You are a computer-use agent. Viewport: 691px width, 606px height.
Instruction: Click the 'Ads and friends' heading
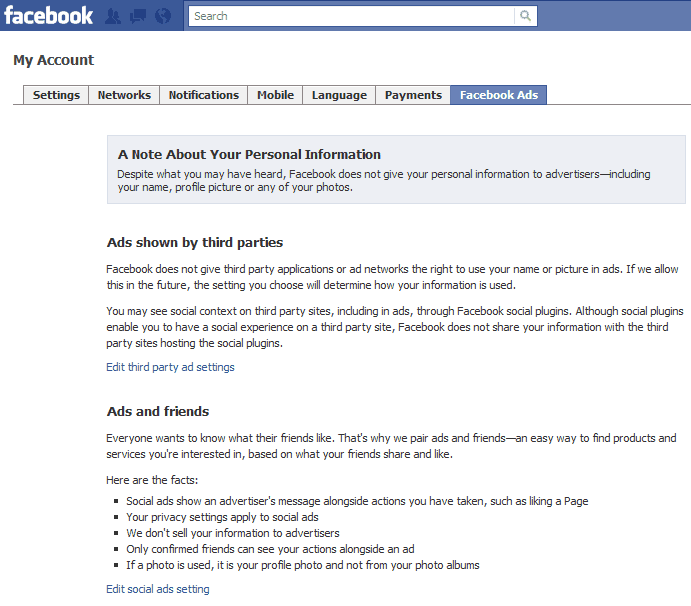158,412
